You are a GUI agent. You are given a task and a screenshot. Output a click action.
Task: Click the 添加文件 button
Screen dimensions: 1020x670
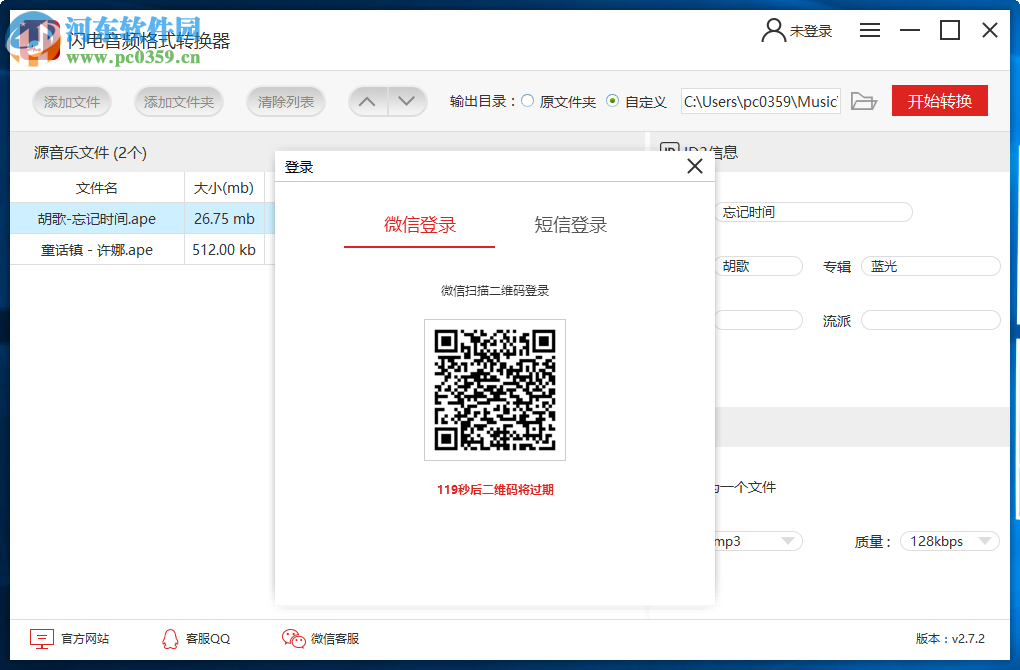click(x=72, y=101)
